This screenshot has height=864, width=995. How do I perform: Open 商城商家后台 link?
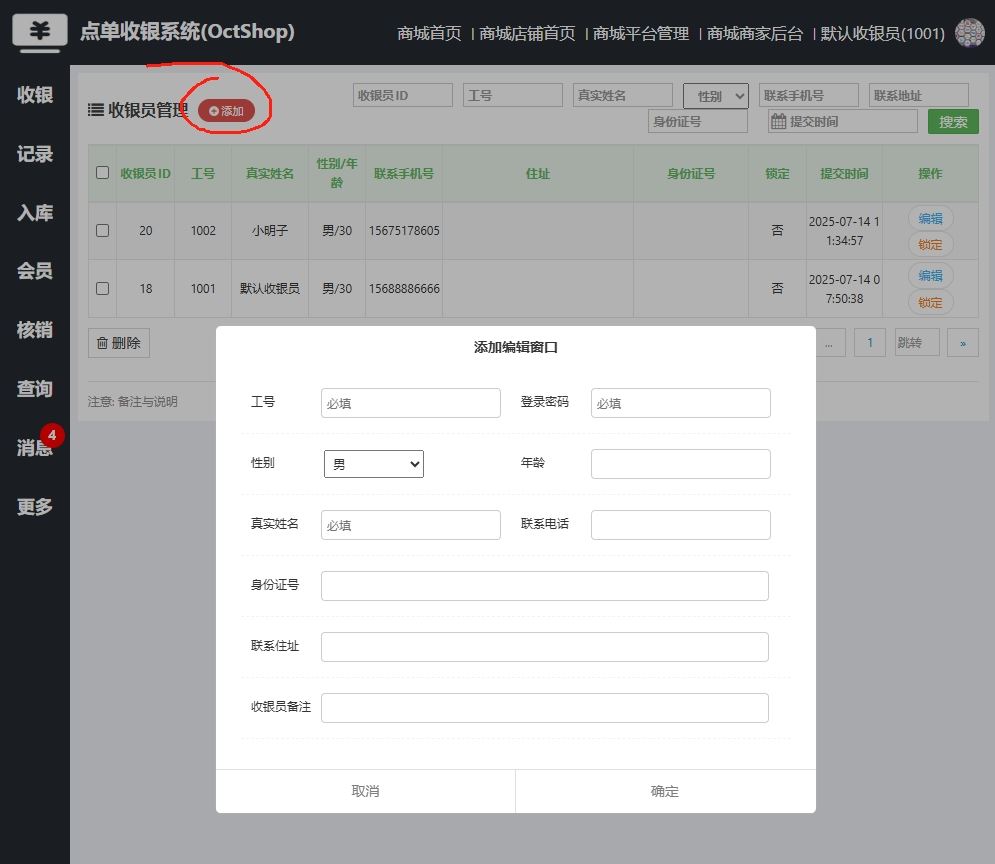point(754,33)
